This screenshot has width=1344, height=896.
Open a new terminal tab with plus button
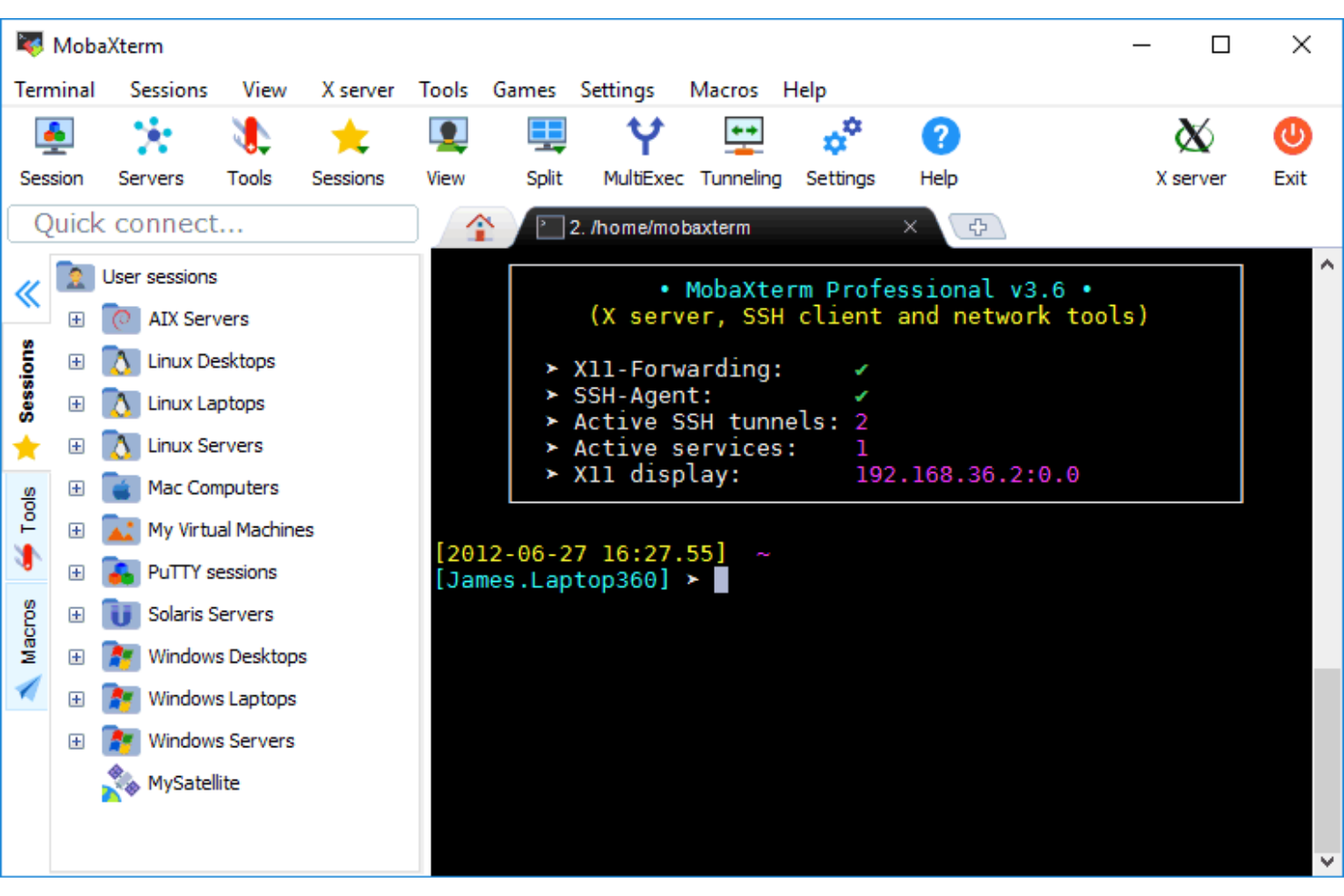coord(978,228)
